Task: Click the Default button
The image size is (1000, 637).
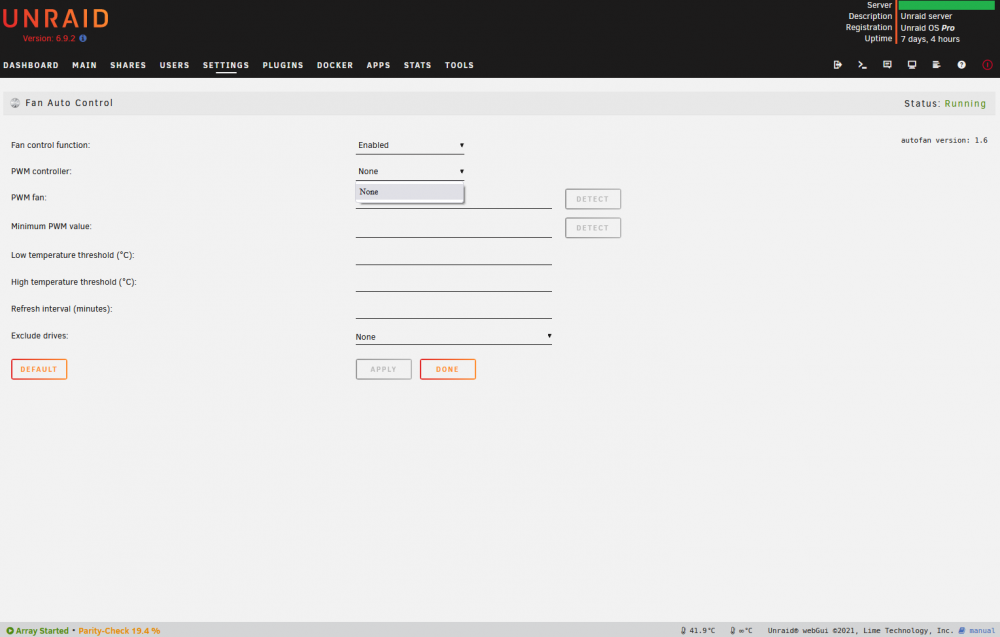Action: coord(39,369)
